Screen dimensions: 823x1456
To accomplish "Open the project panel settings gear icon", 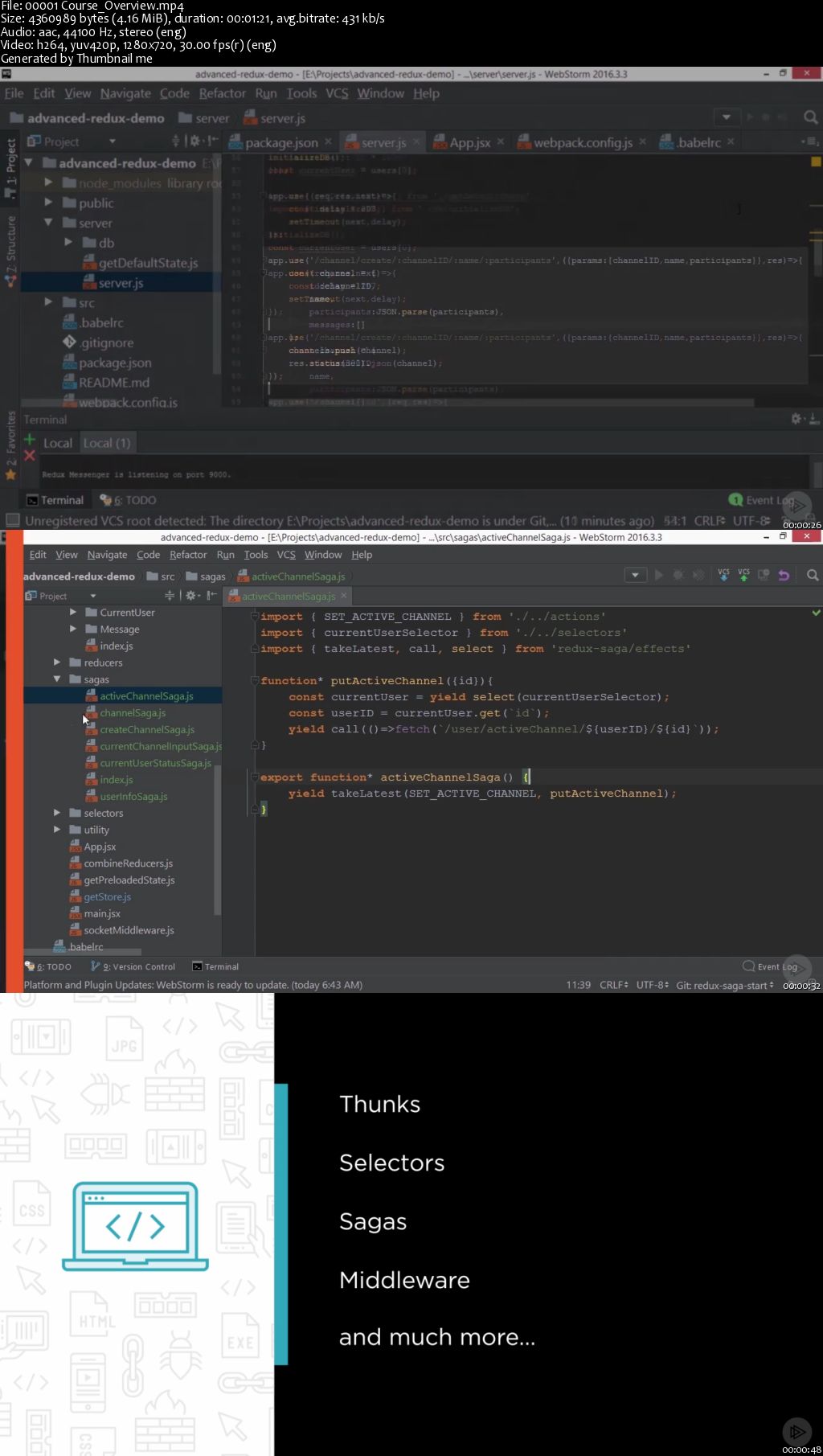I will [x=193, y=141].
